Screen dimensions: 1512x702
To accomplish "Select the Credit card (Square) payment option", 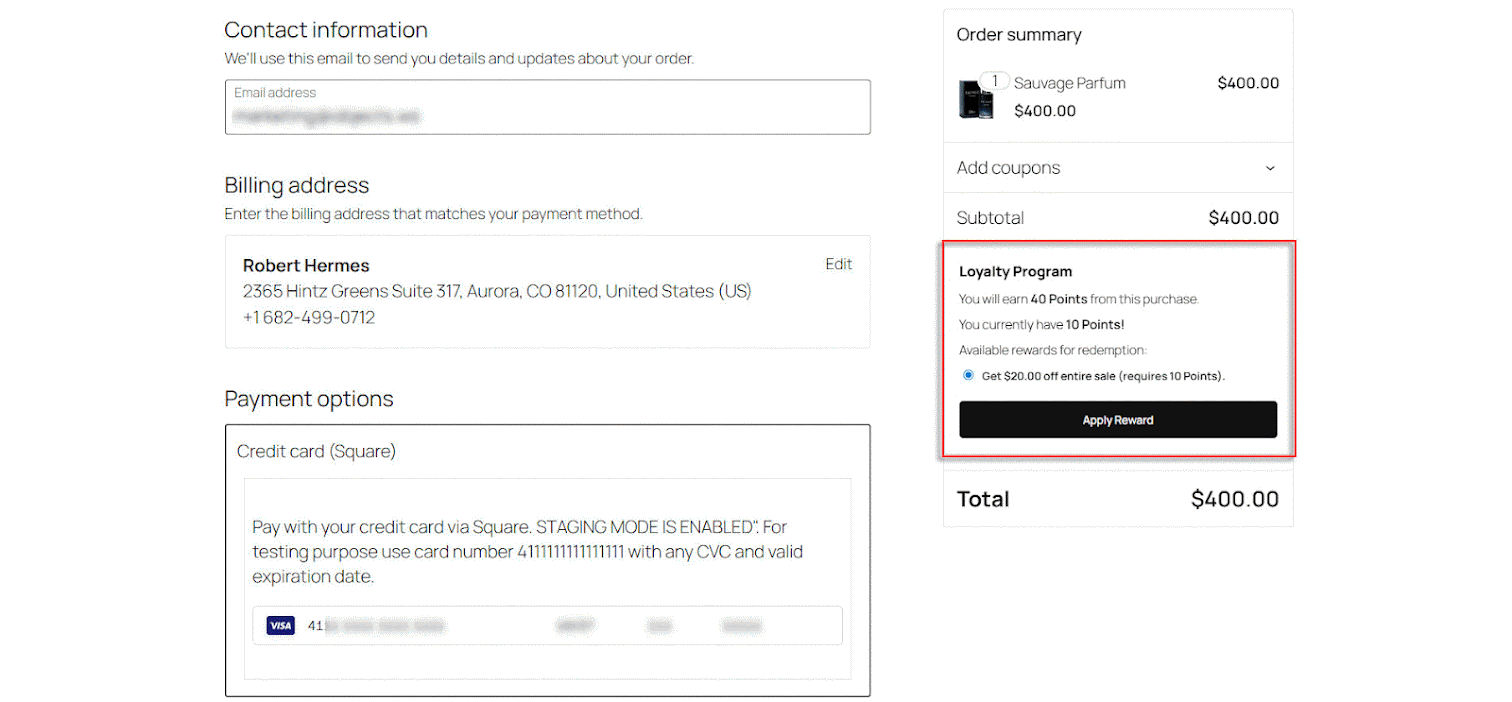I will [x=316, y=451].
